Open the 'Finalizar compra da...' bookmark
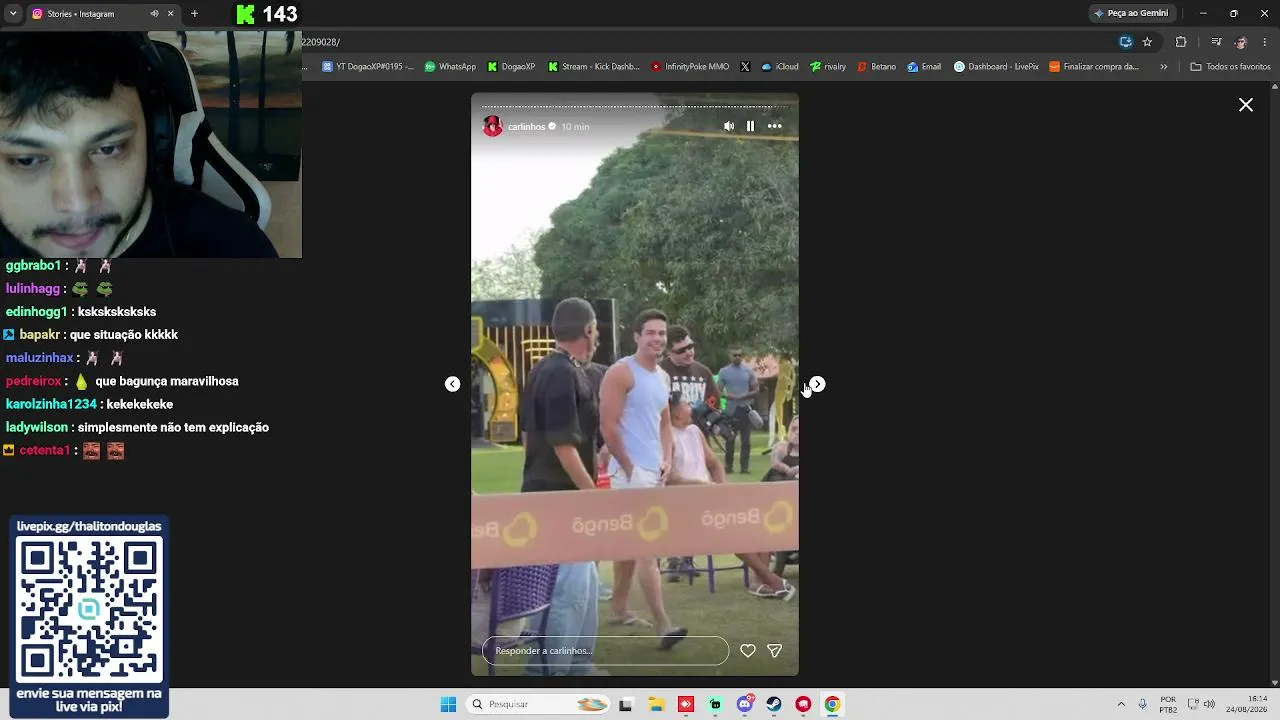 tap(1094, 67)
